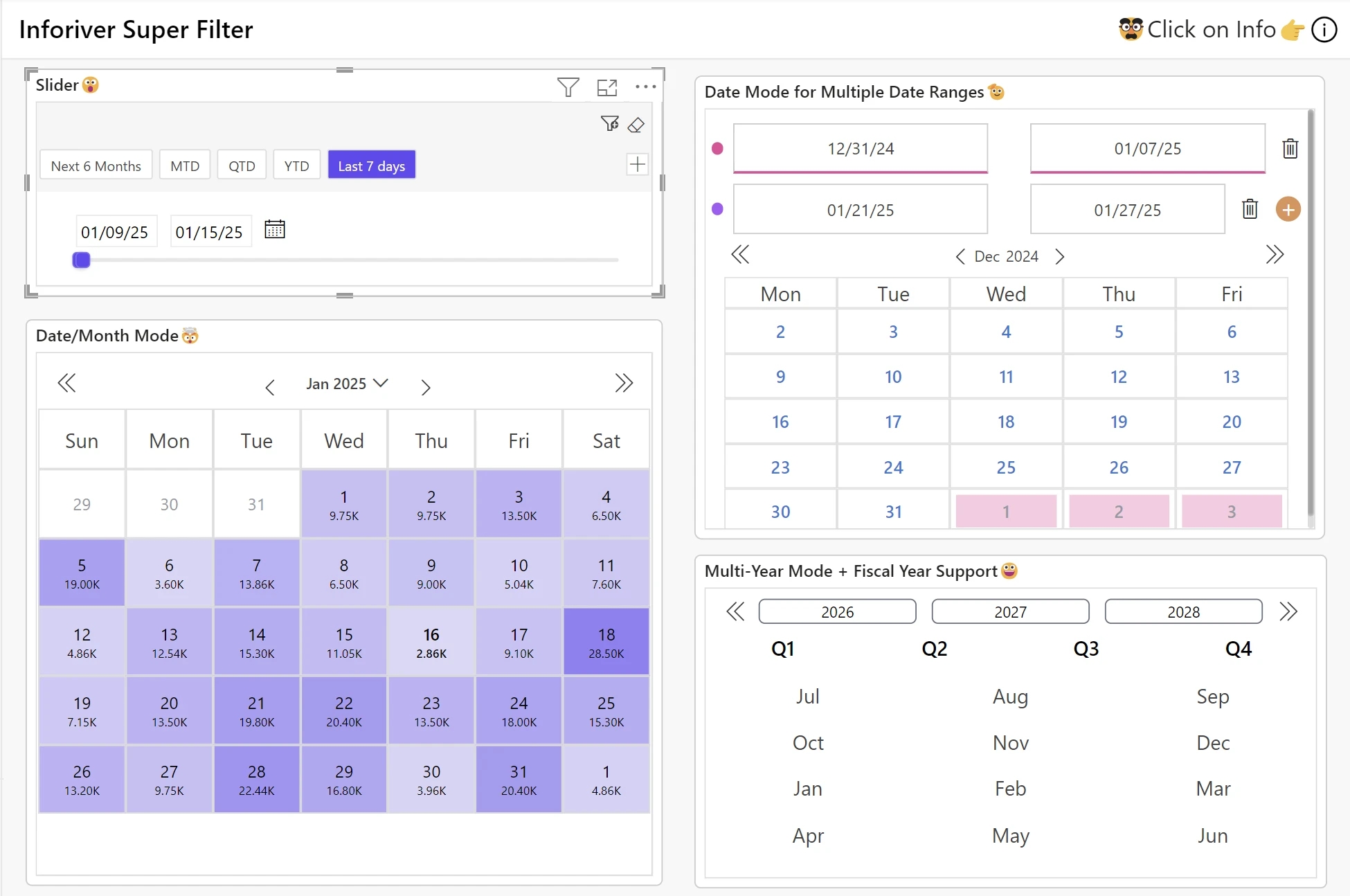1350x896 pixels.
Task: Select month Mar
Action: click(x=1213, y=789)
